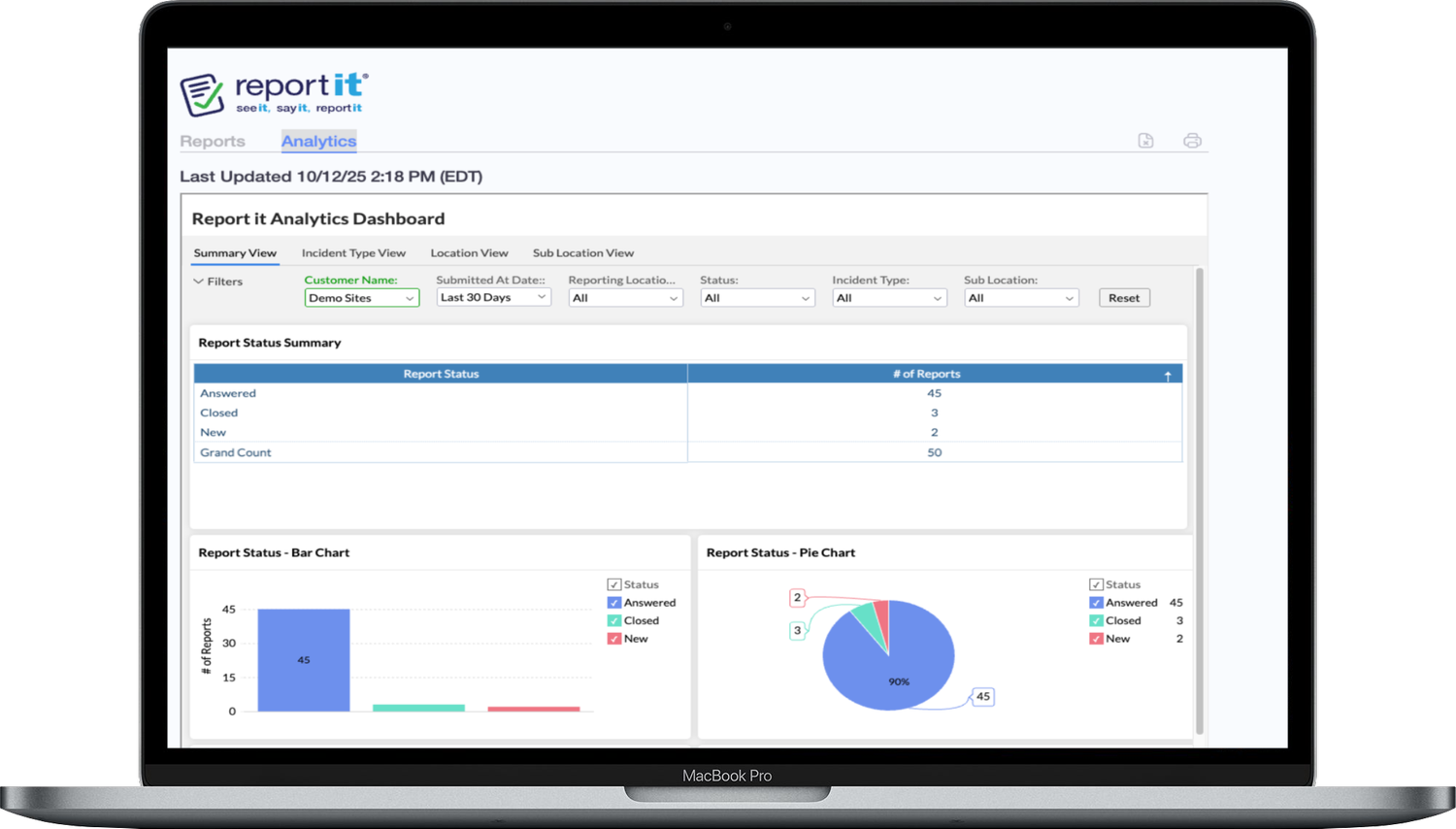Click the New row in status table
Viewport: 1456px width, 829px height.
click(688, 432)
